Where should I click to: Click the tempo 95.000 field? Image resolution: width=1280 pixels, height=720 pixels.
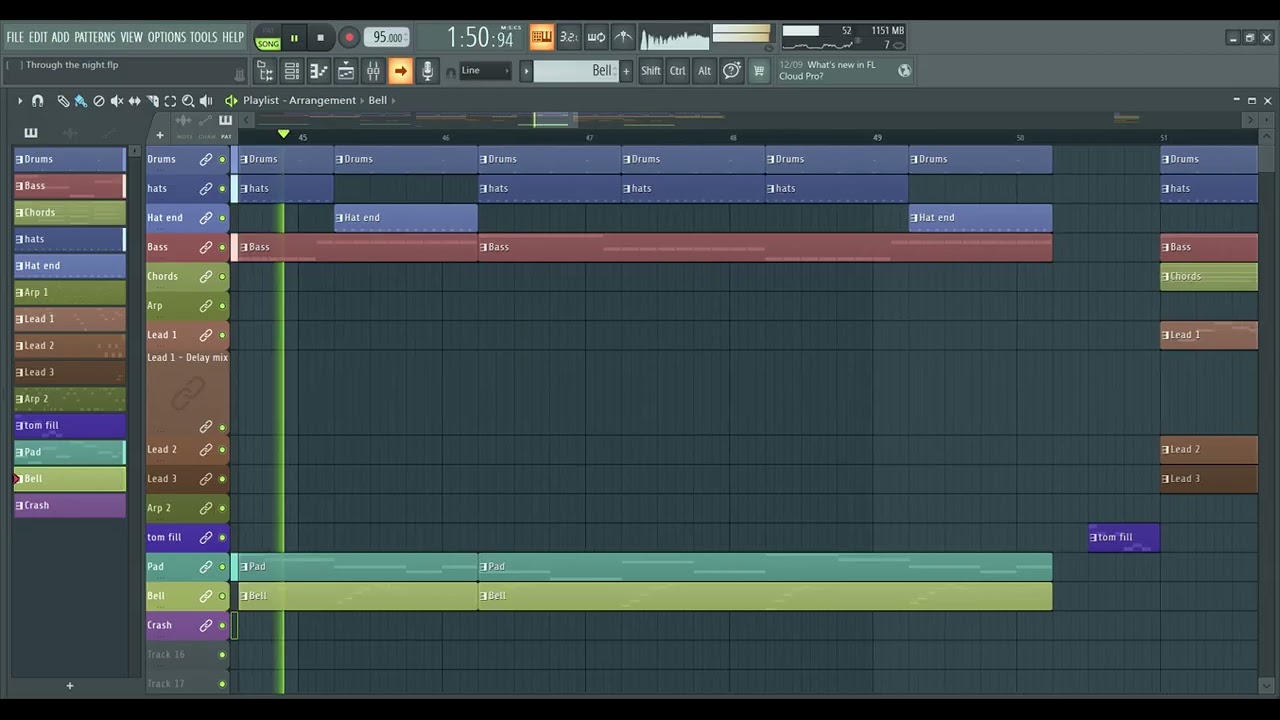point(386,38)
